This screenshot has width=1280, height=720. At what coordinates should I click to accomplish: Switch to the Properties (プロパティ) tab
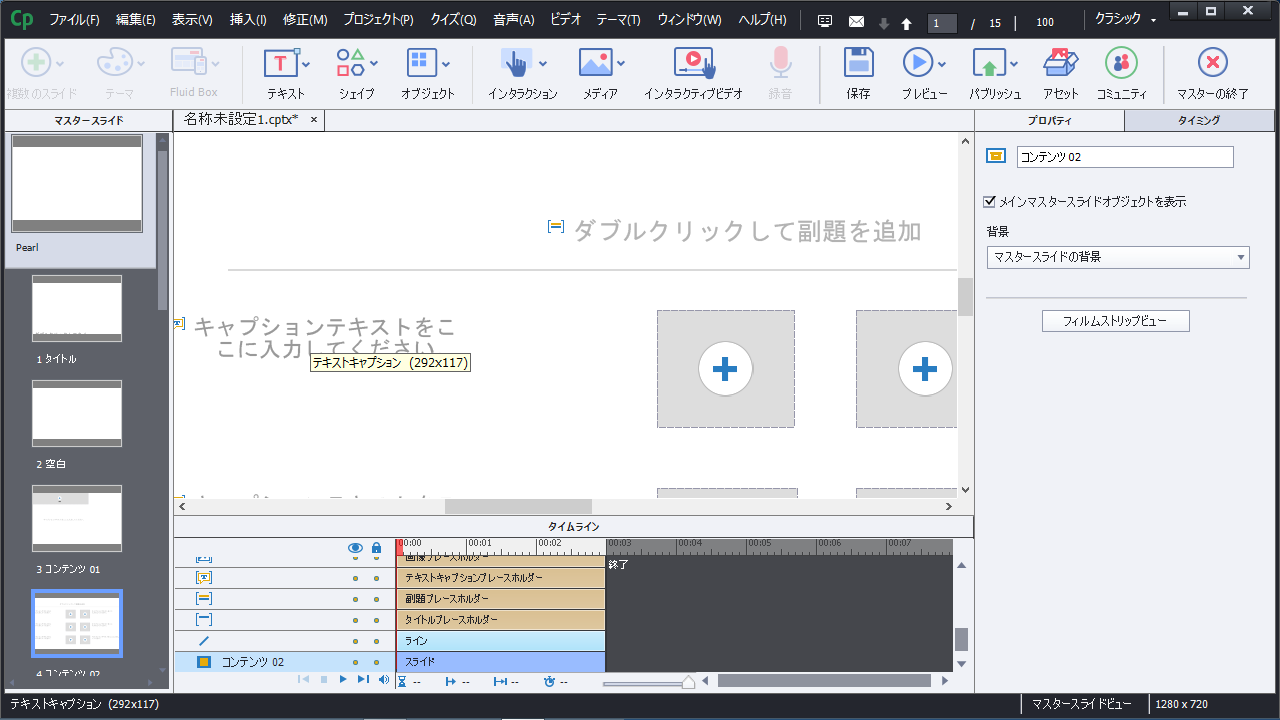[1049, 121]
